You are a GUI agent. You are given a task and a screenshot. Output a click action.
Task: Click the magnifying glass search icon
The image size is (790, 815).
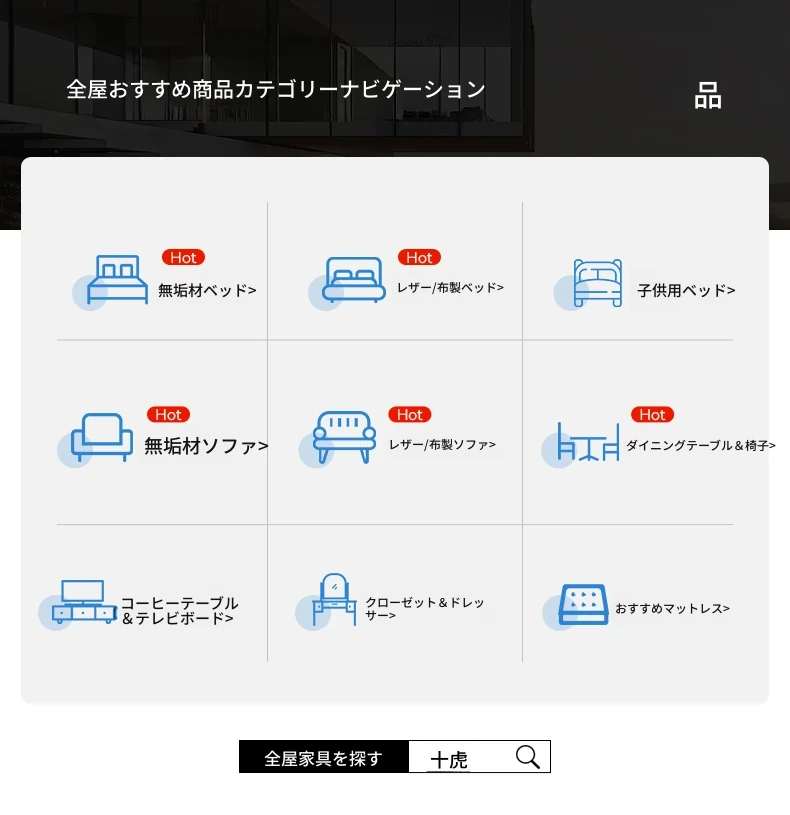pos(528,757)
